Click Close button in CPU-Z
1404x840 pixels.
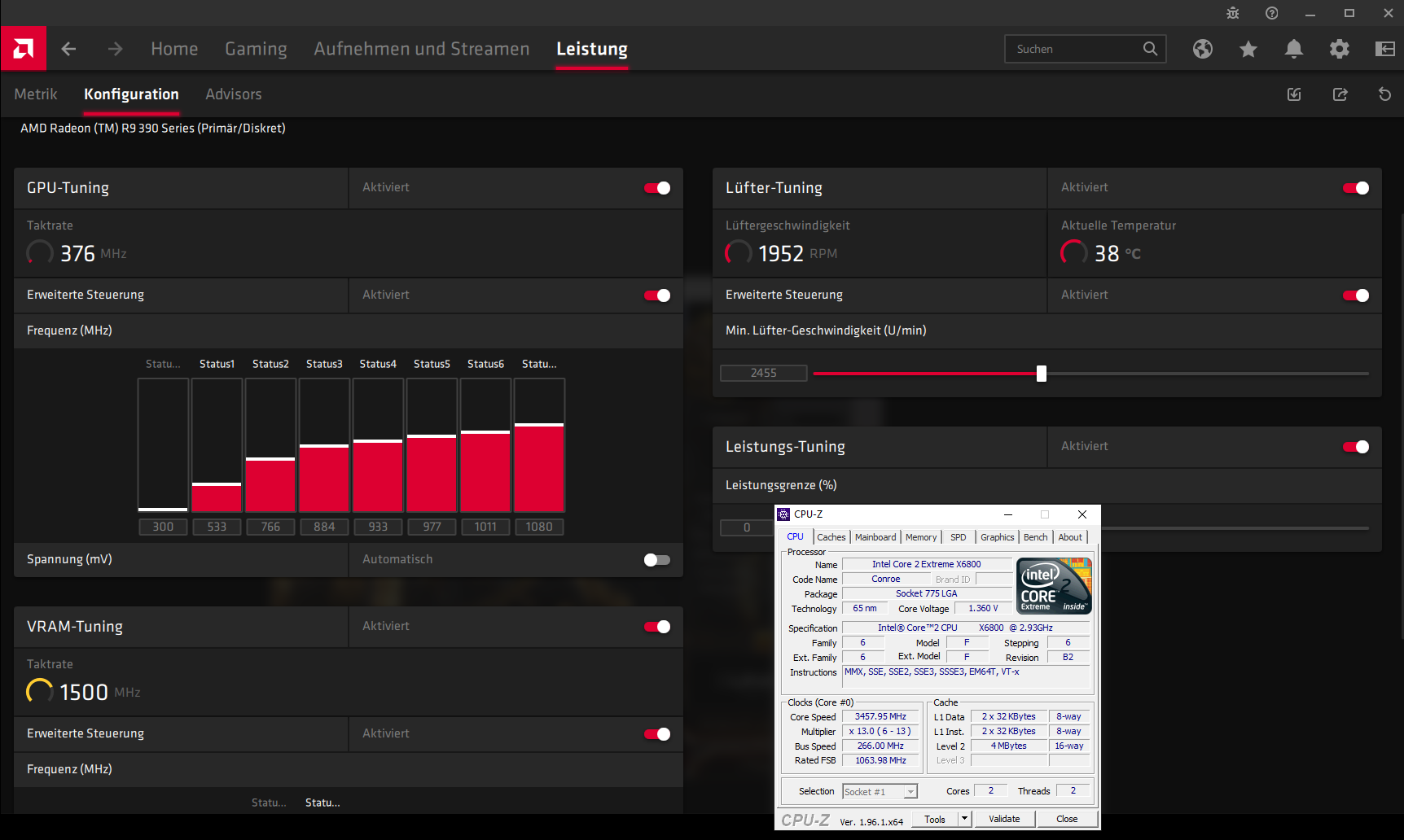coord(1067,819)
